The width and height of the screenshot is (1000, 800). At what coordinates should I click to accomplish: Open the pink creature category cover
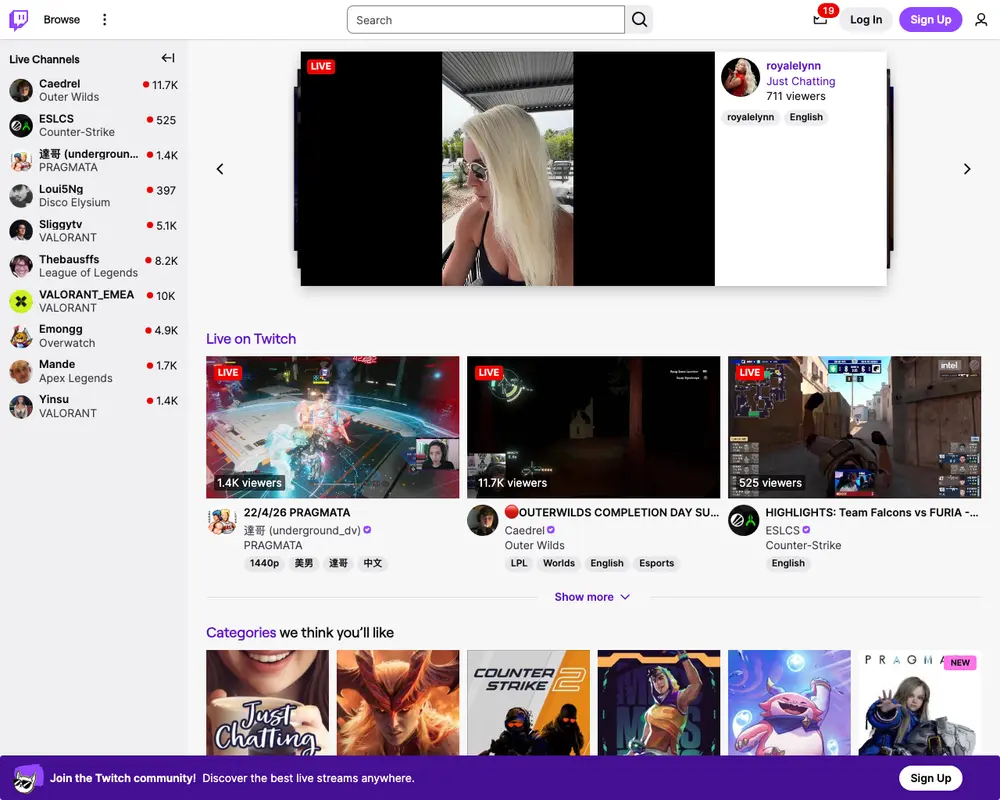789,702
